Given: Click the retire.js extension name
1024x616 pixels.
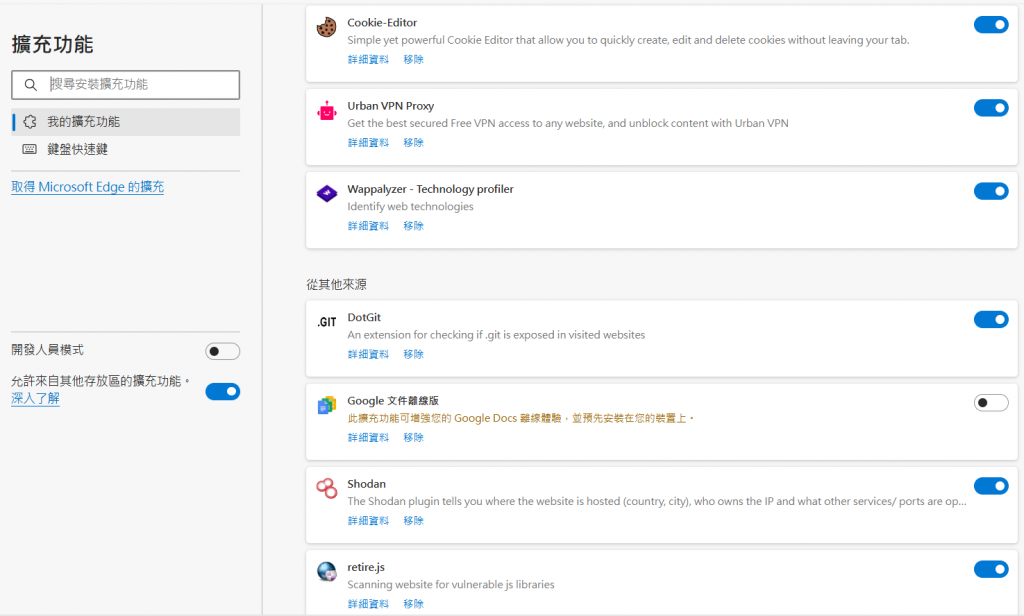Looking at the screenshot, I should coord(366,567).
